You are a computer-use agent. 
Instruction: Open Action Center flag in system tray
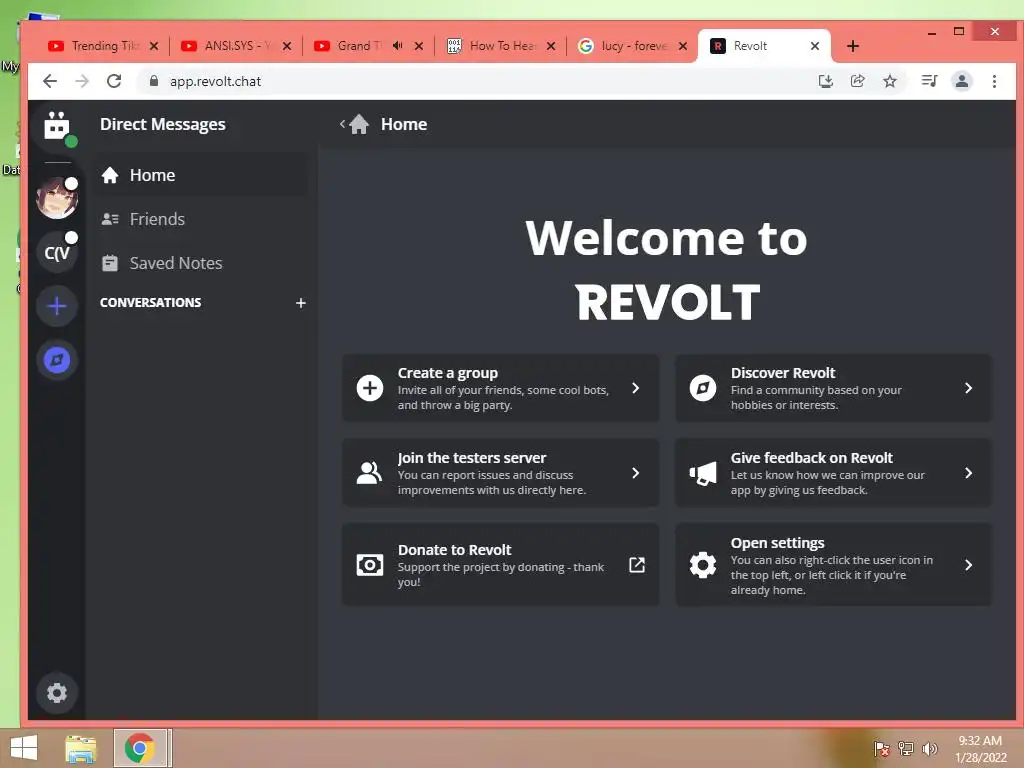coord(882,748)
